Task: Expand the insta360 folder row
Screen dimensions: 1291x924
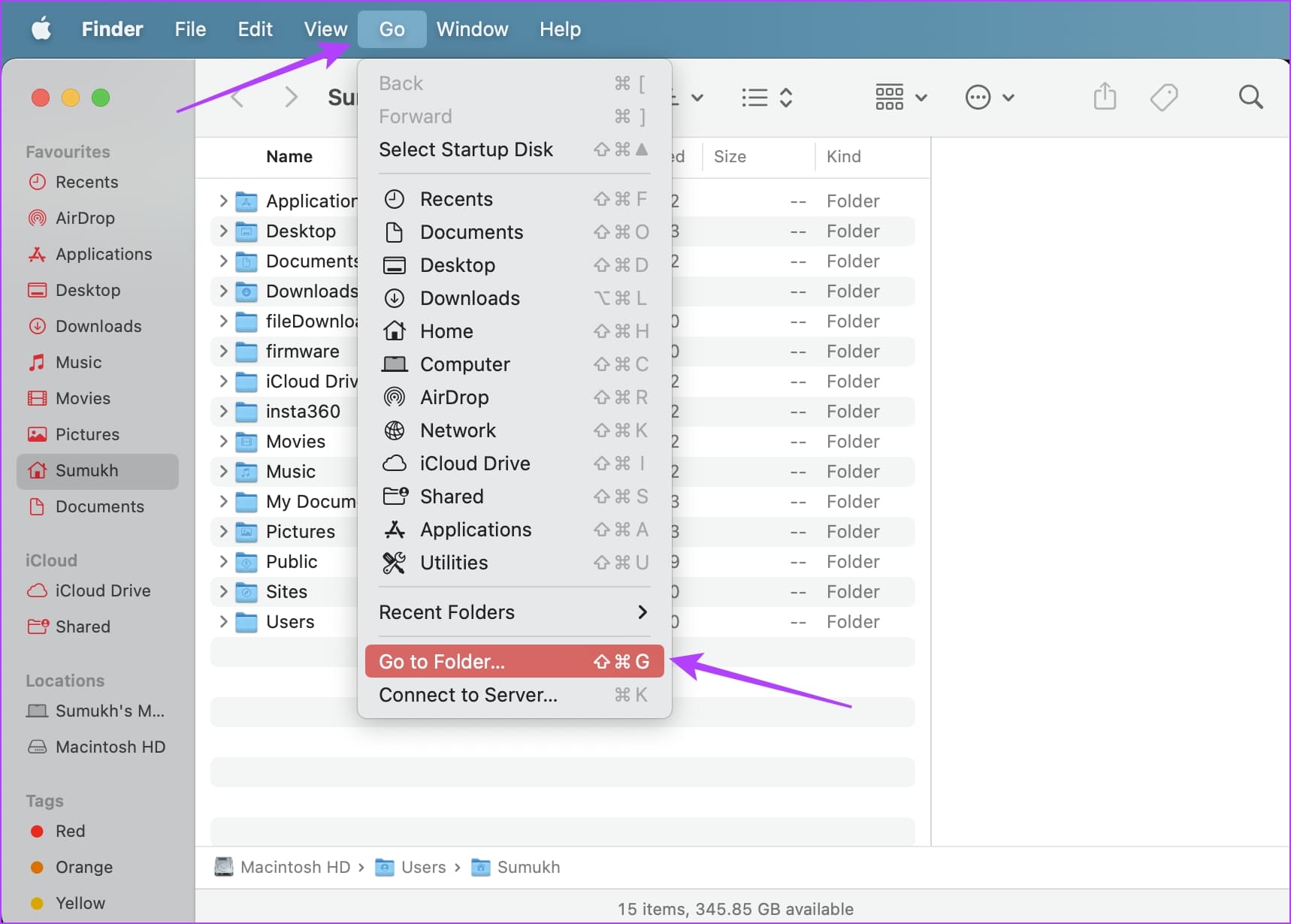Action: point(223,411)
